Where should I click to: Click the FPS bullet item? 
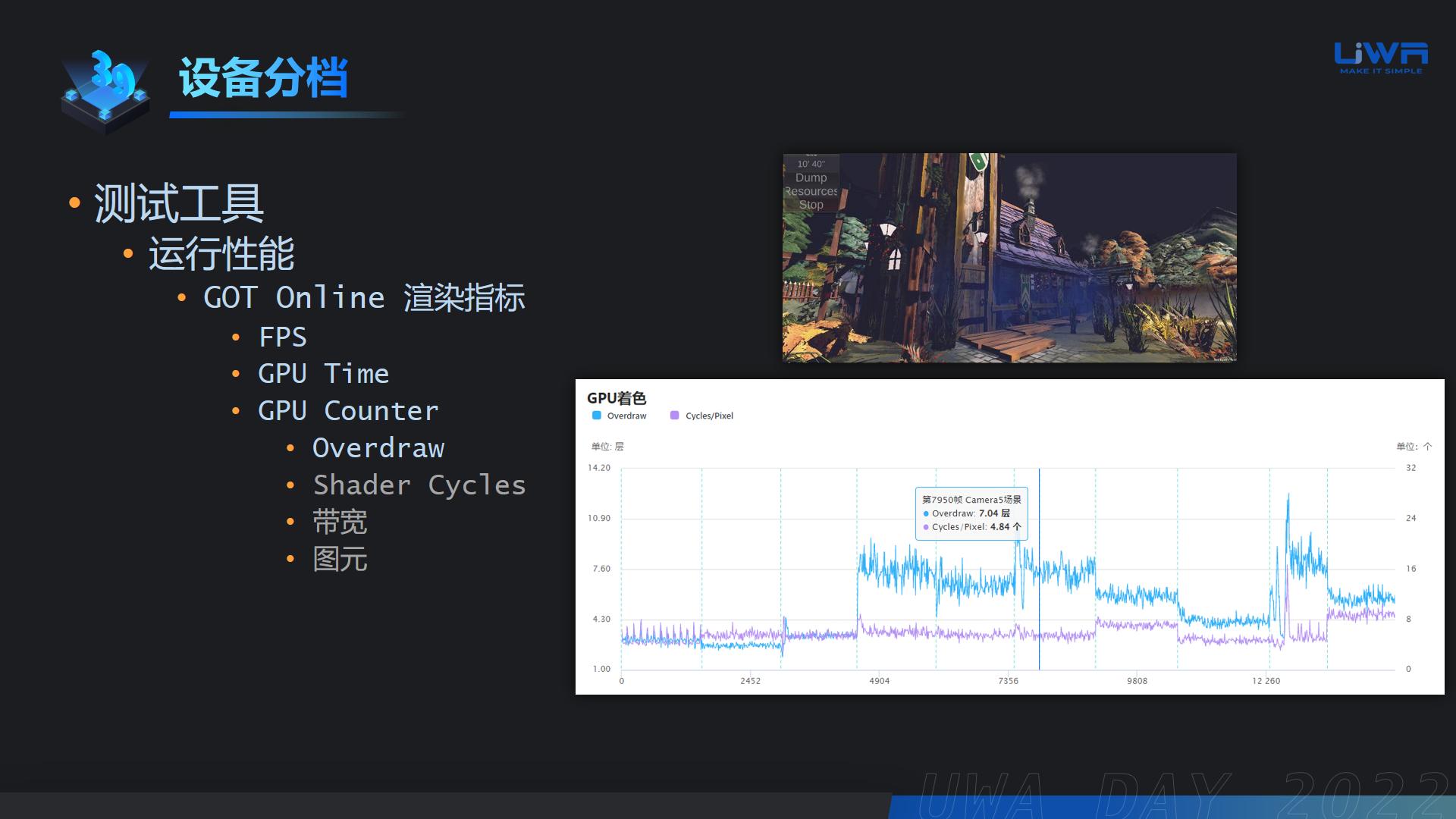point(283,337)
